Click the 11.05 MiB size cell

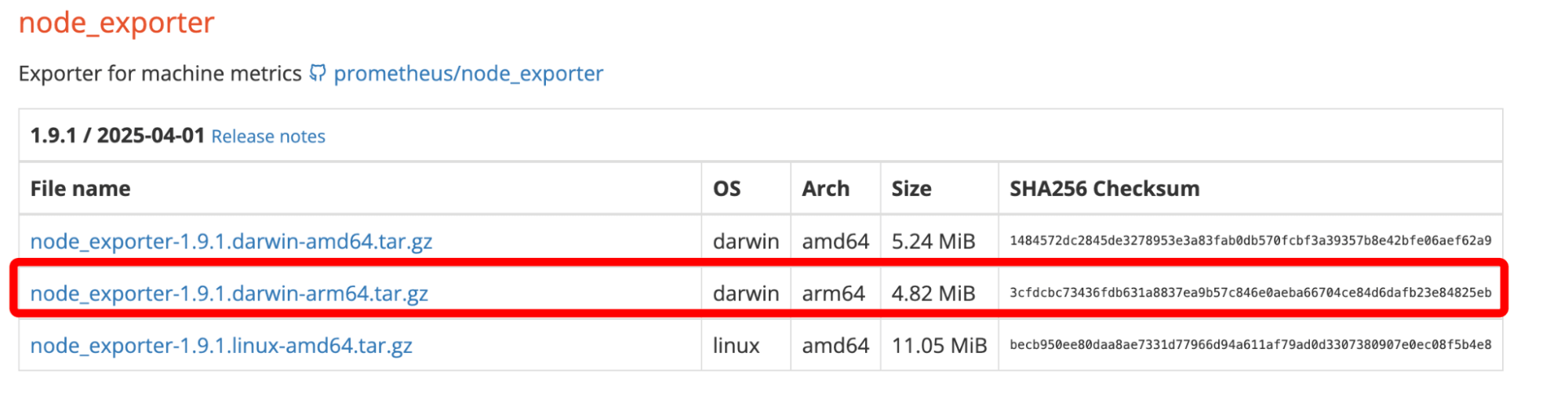pos(939,346)
